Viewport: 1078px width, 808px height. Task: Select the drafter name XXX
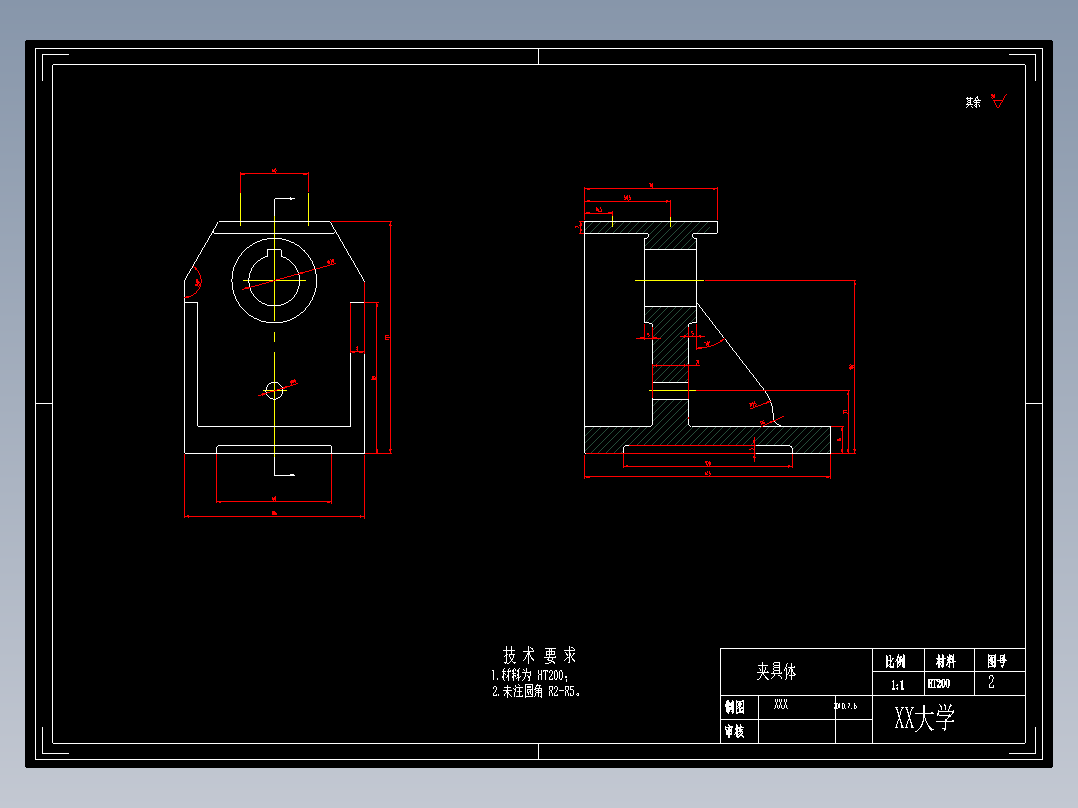point(781,705)
